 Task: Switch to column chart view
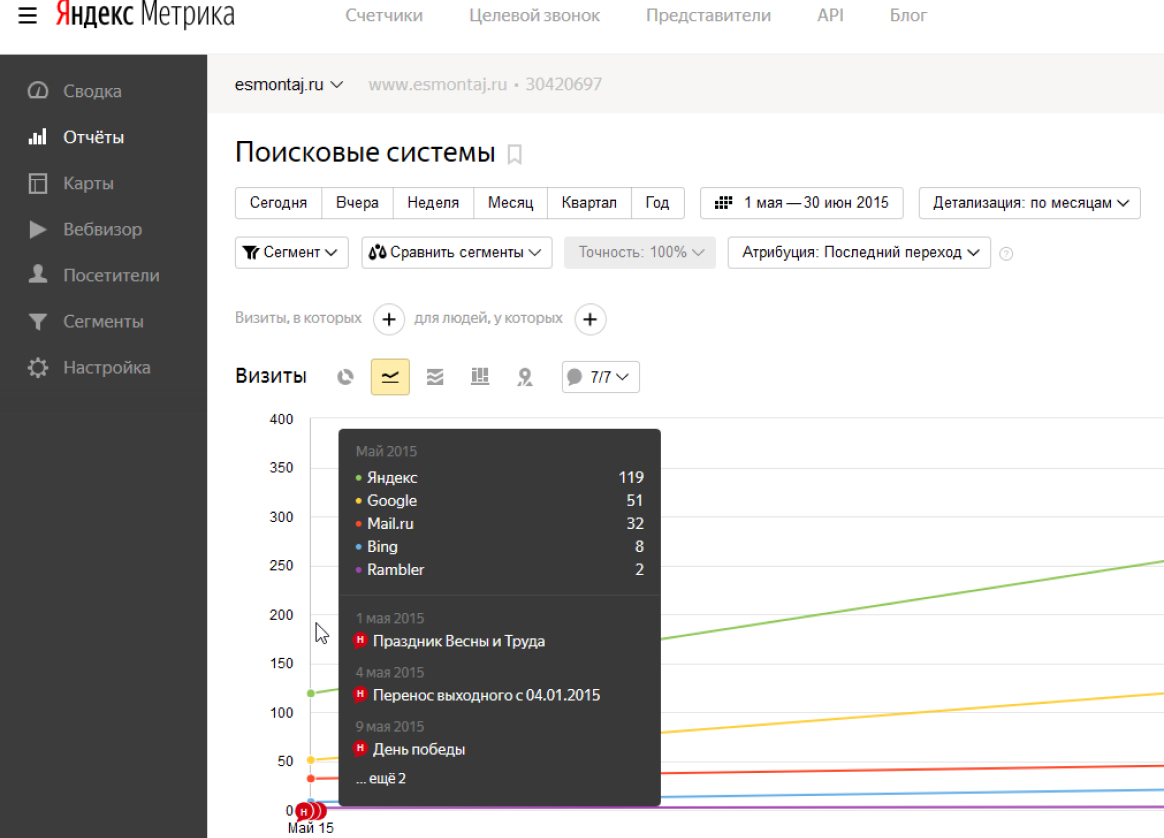point(480,377)
